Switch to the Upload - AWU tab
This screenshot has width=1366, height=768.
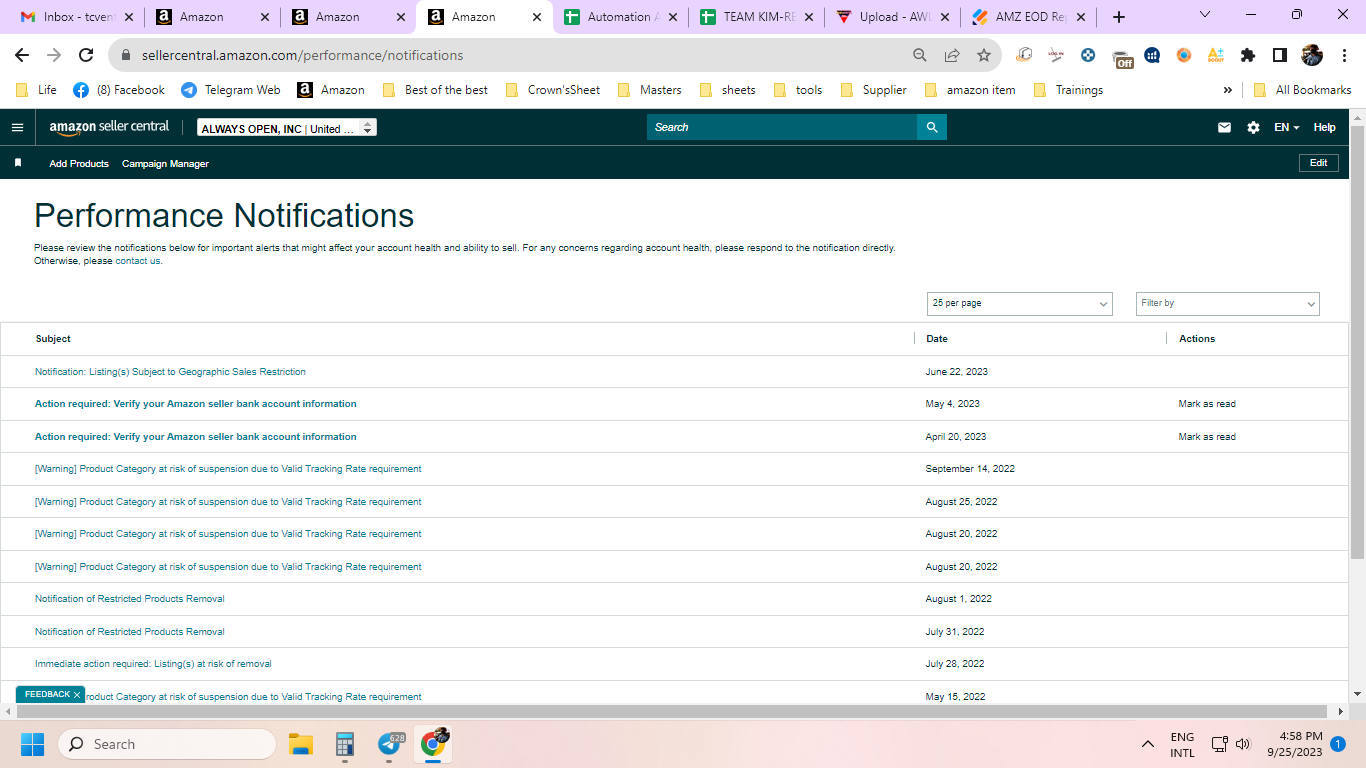click(x=892, y=17)
